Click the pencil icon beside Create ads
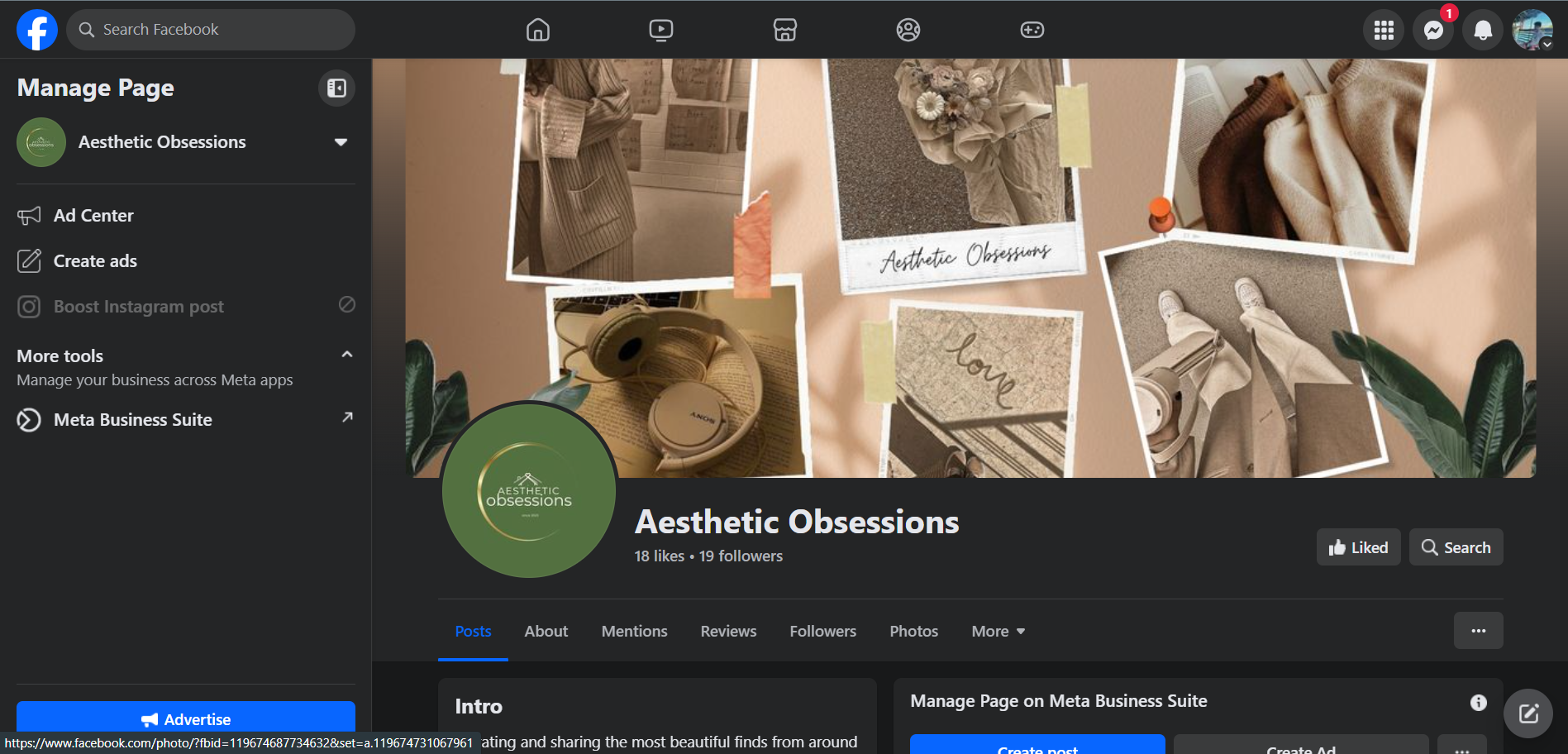The width and height of the screenshot is (1568, 754). click(29, 261)
